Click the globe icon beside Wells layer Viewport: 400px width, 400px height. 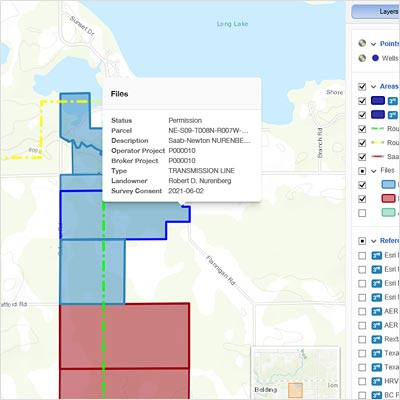click(362, 58)
